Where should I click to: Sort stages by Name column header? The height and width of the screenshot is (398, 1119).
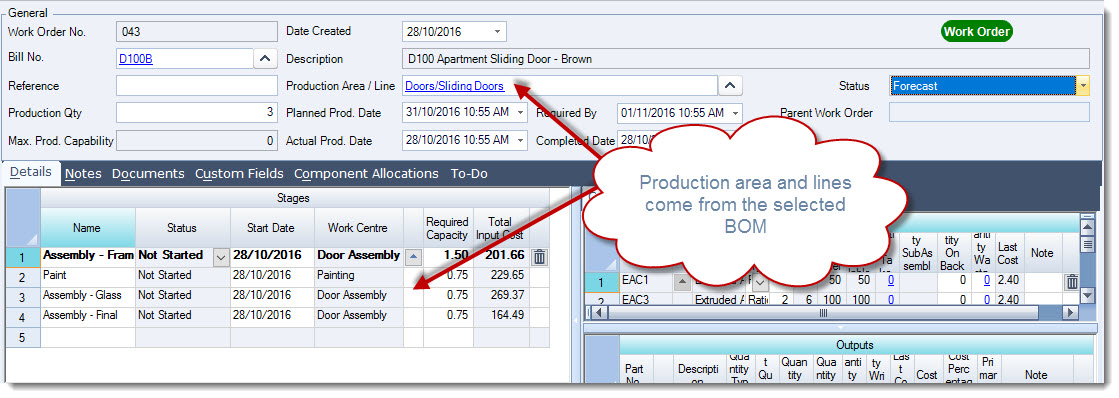point(87,228)
